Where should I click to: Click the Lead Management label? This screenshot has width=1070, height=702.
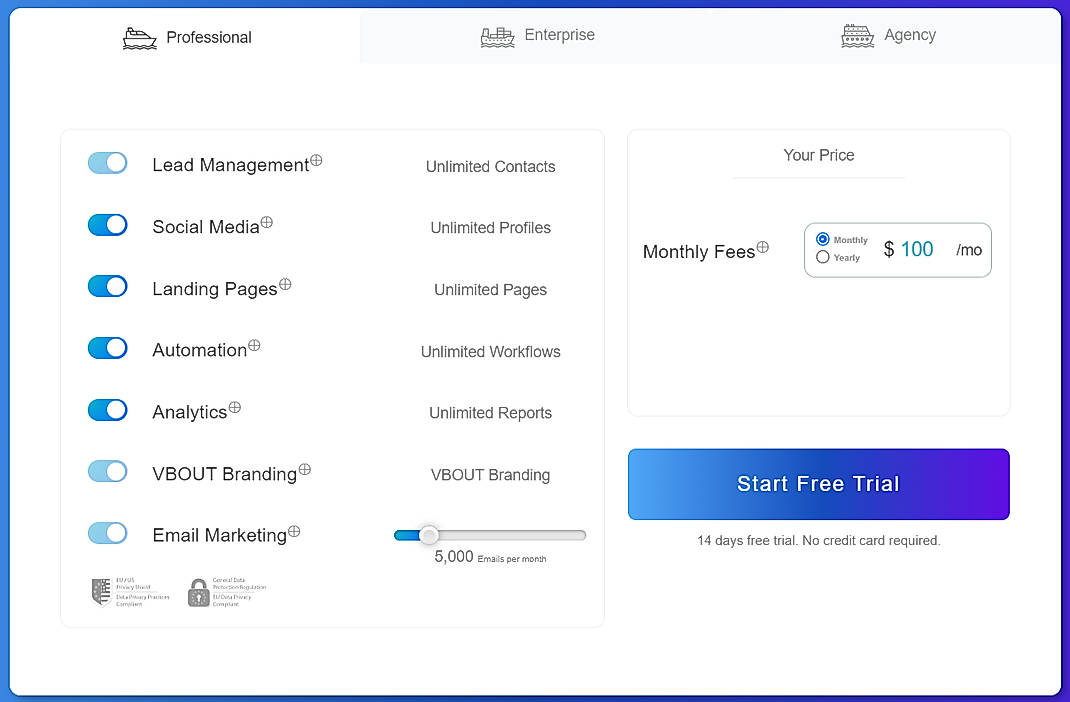click(x=231, y=165)
